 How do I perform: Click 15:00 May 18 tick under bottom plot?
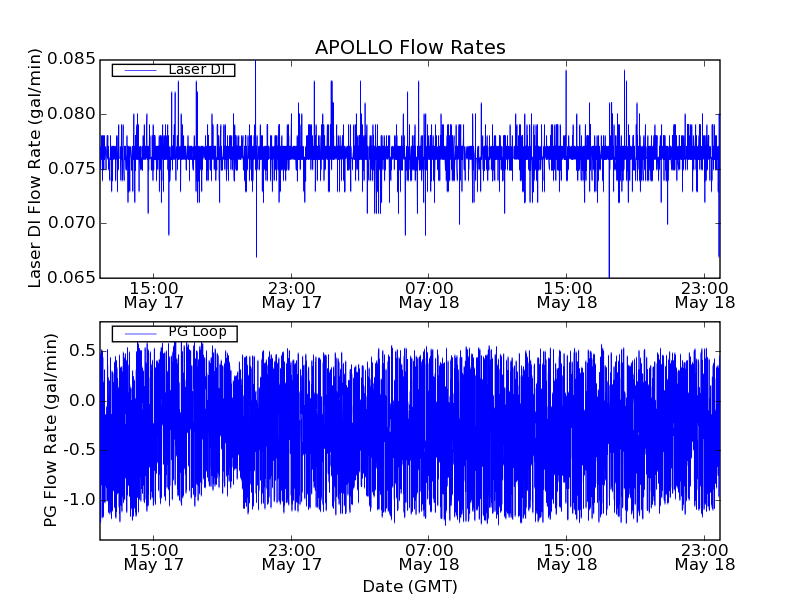click(567, 557)
